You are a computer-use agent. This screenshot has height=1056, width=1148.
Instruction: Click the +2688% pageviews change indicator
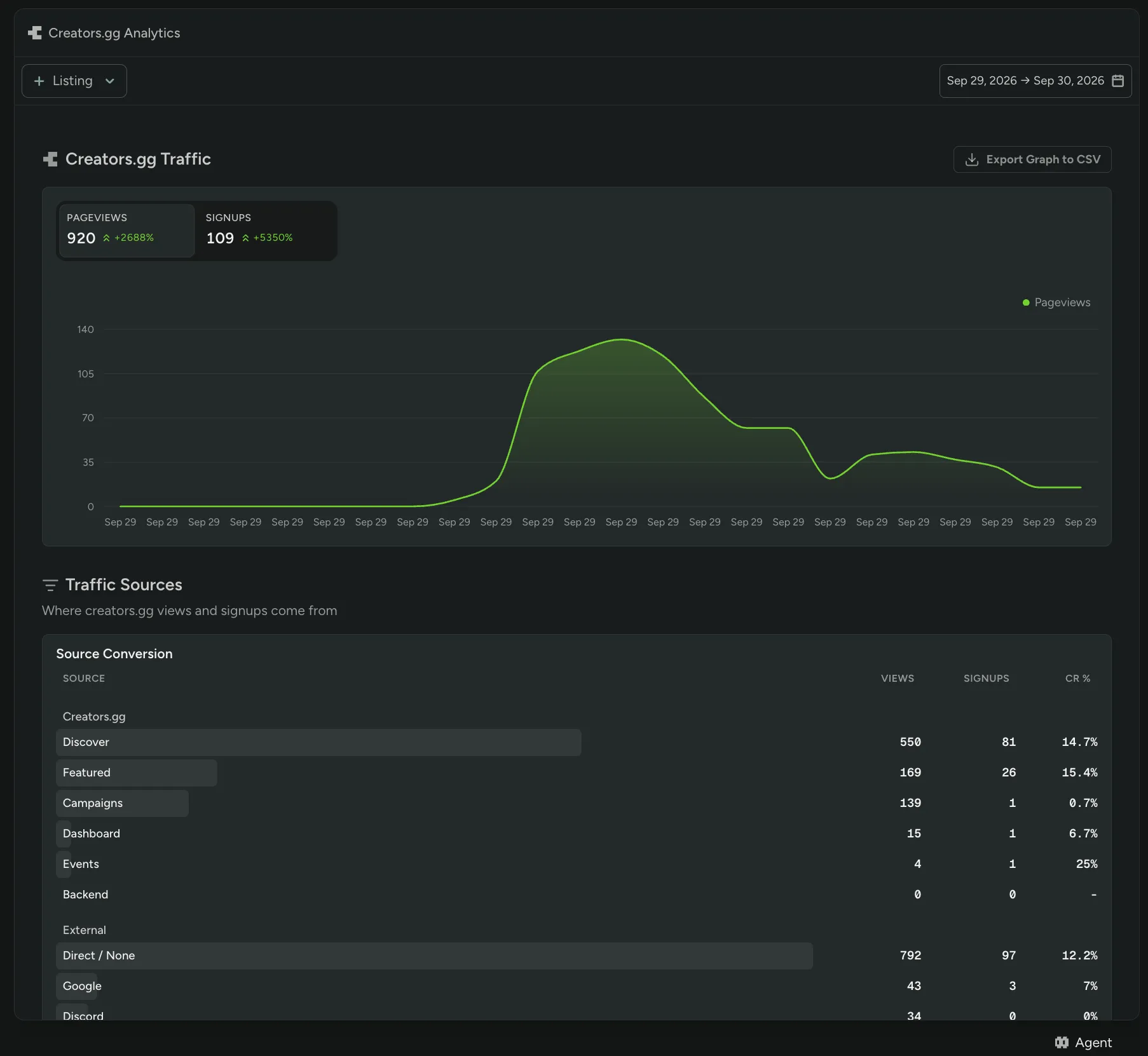pos(128,238)
